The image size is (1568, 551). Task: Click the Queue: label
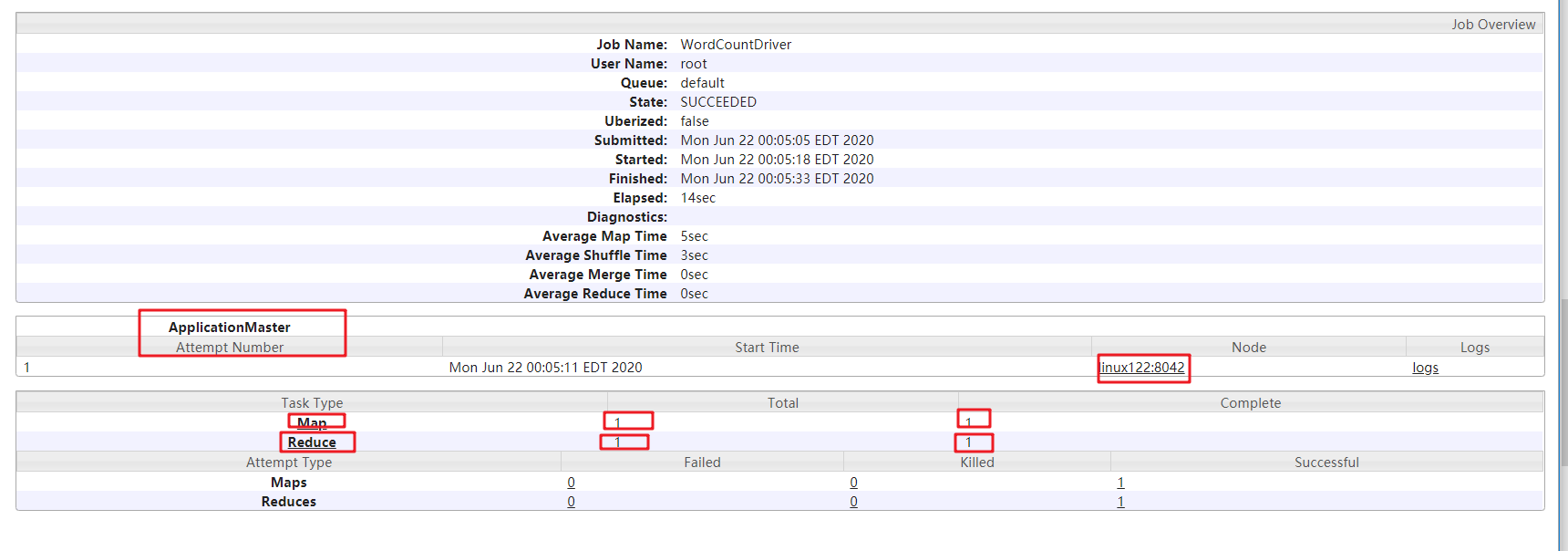click(x=644, y=83)
